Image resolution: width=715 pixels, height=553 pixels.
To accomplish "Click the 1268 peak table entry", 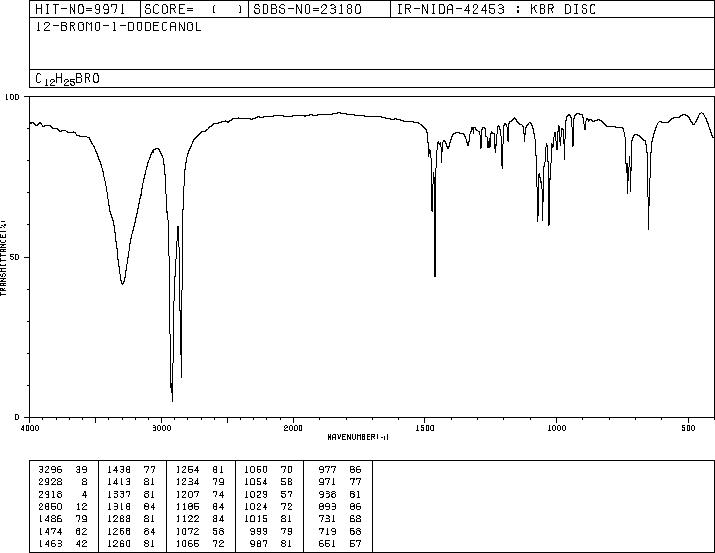I will click(x=131, y=531).
